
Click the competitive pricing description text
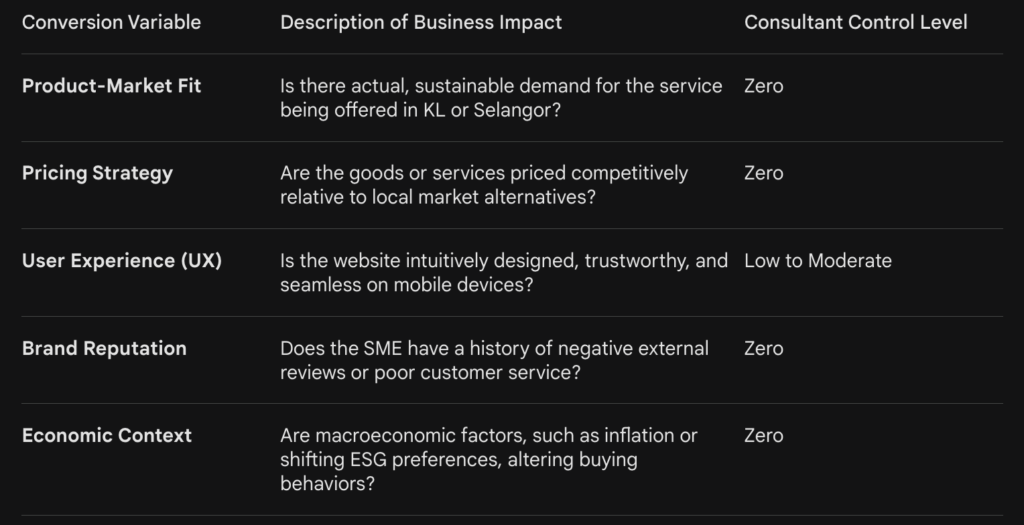tap(484, 173)
